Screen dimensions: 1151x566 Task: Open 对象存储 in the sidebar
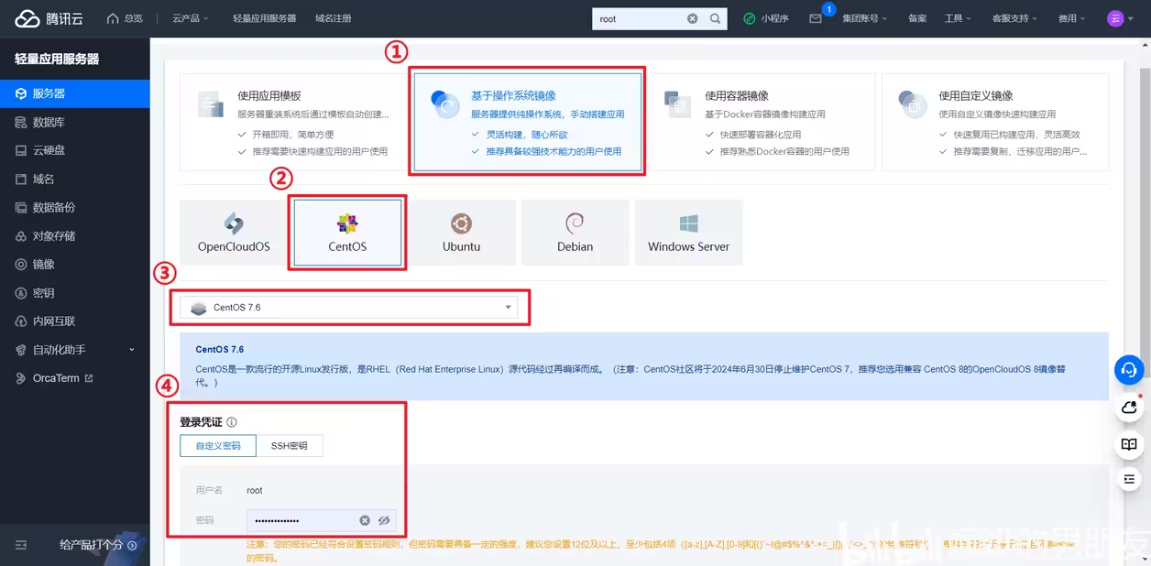click(75, 236)
